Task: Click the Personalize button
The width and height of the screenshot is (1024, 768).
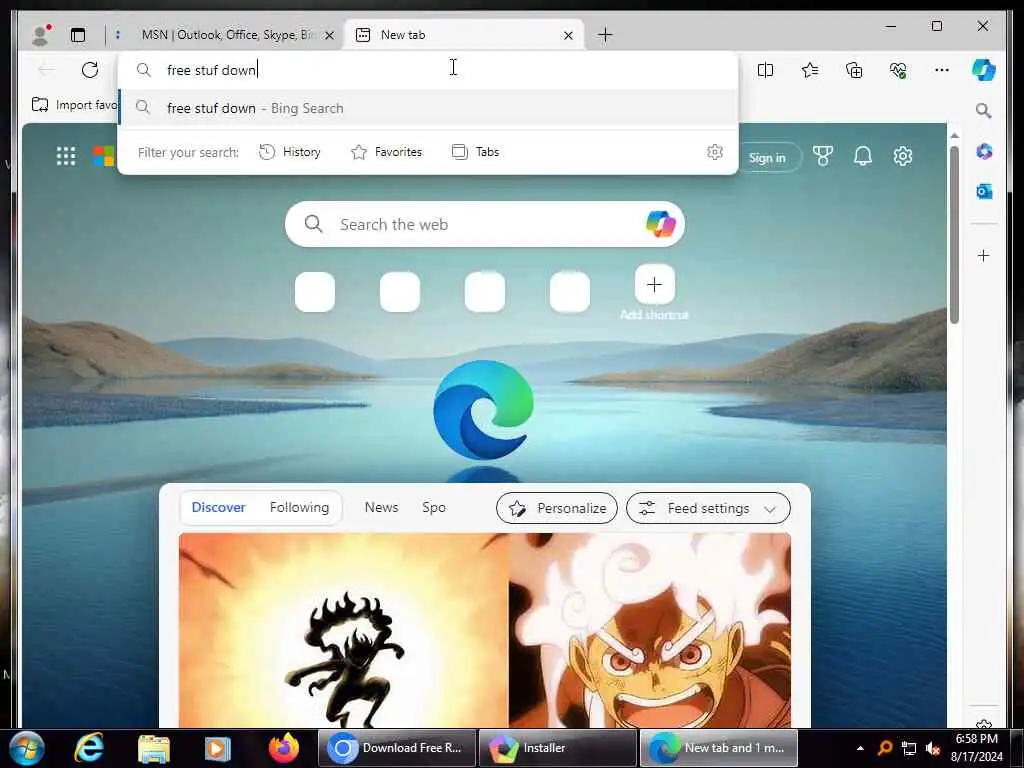Action: tap(557, 508)
